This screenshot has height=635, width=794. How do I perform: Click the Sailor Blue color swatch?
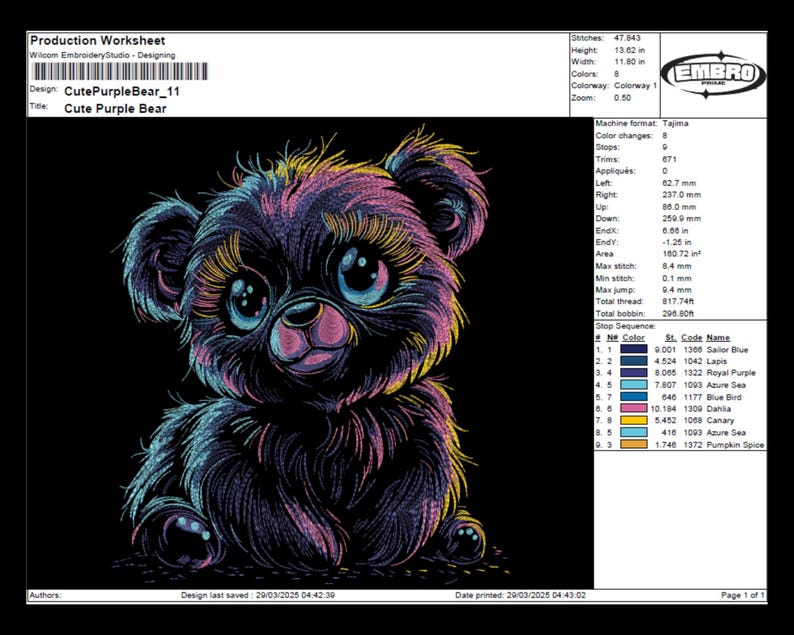pos(633,349)
